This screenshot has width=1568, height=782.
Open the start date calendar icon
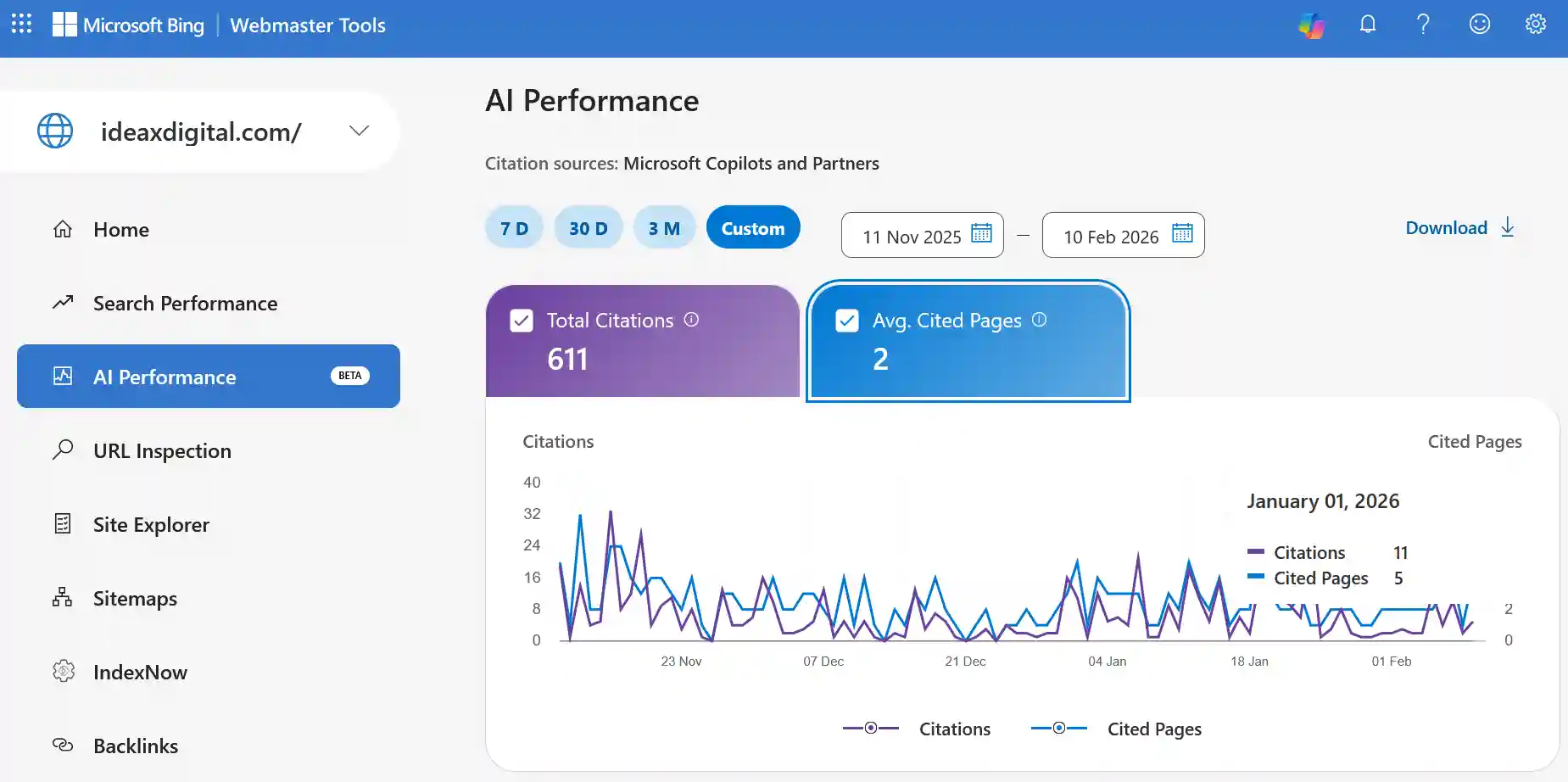(981, 233)
